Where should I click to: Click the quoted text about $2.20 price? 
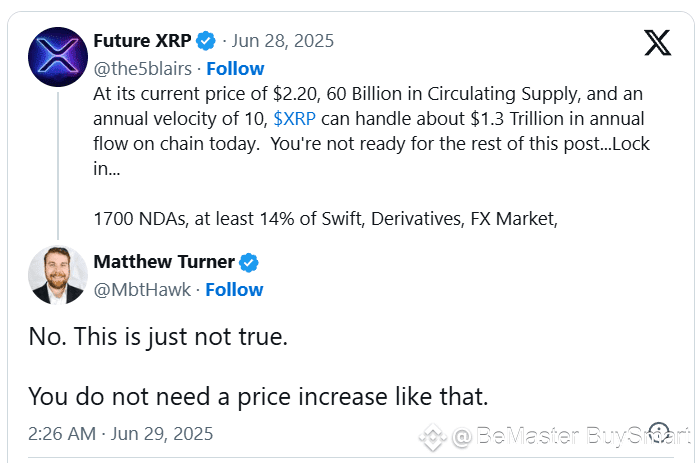[371, 131]
